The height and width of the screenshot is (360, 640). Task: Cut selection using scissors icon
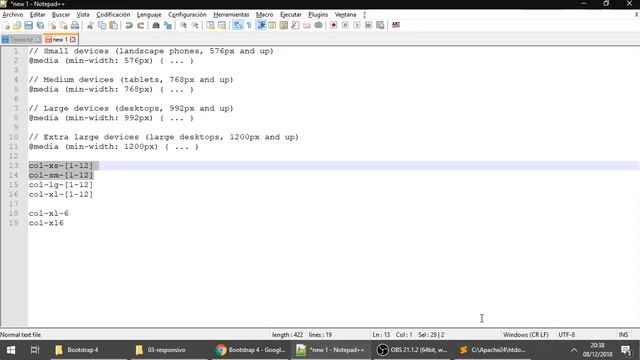(x=90, y=25)
